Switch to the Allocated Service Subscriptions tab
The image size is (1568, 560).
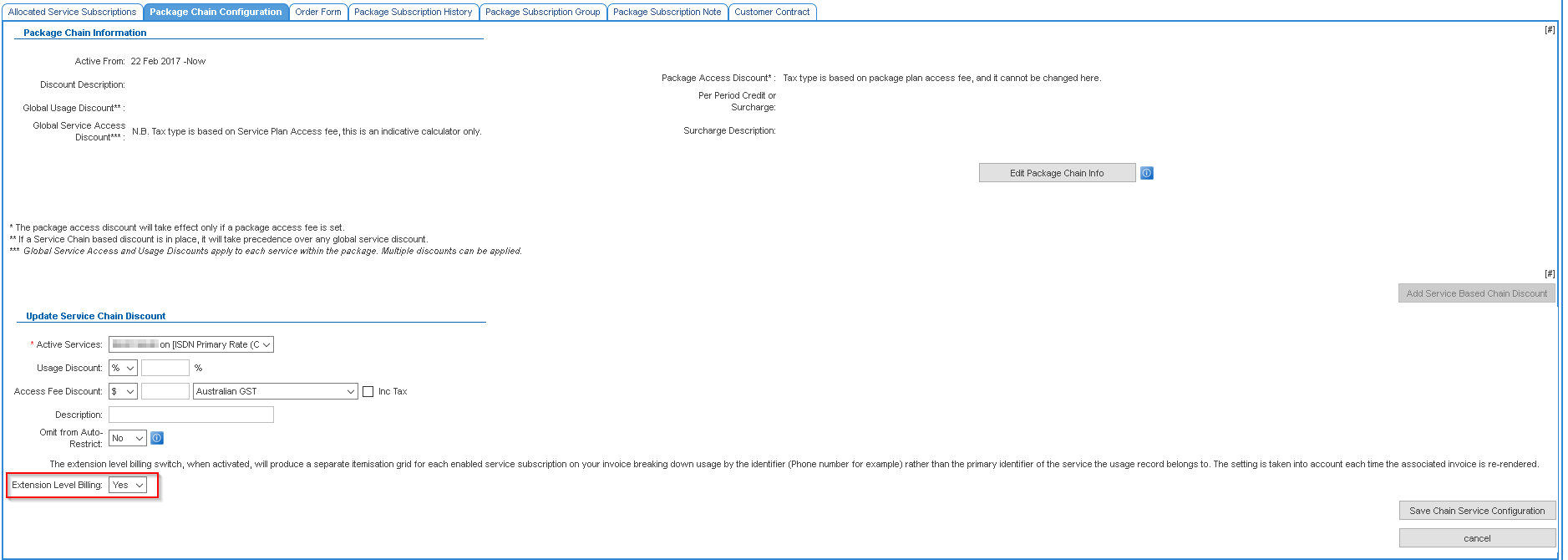pos(72,12)
